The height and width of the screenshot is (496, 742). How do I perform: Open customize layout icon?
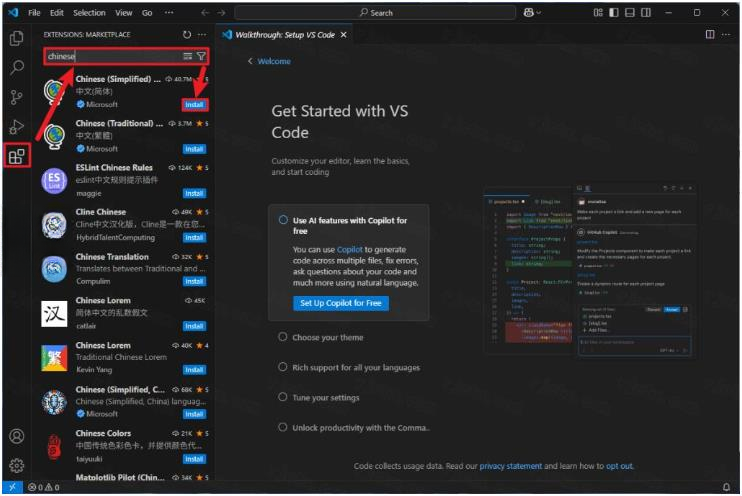[x=598, y=13]
